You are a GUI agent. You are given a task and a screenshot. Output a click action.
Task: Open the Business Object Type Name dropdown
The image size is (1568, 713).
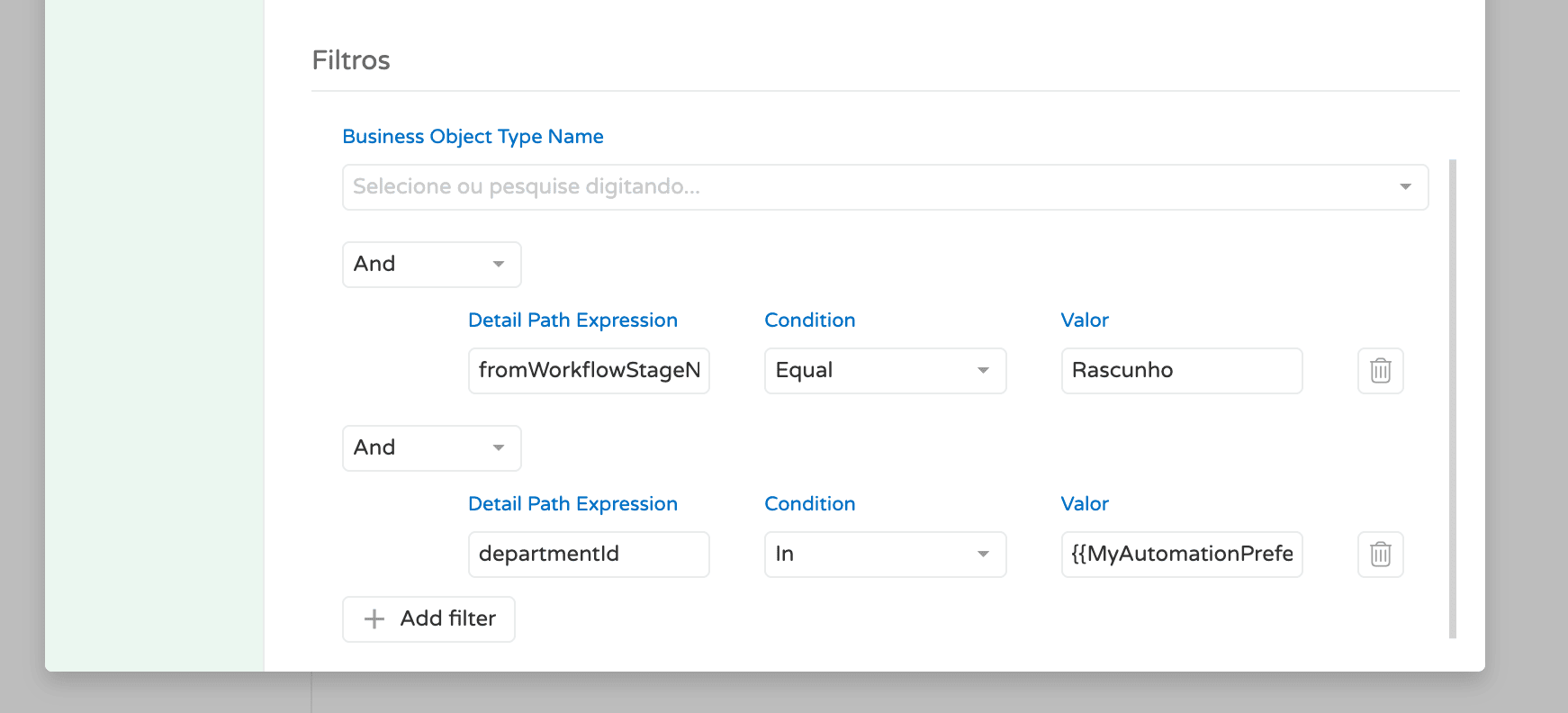tap(884, 187)
